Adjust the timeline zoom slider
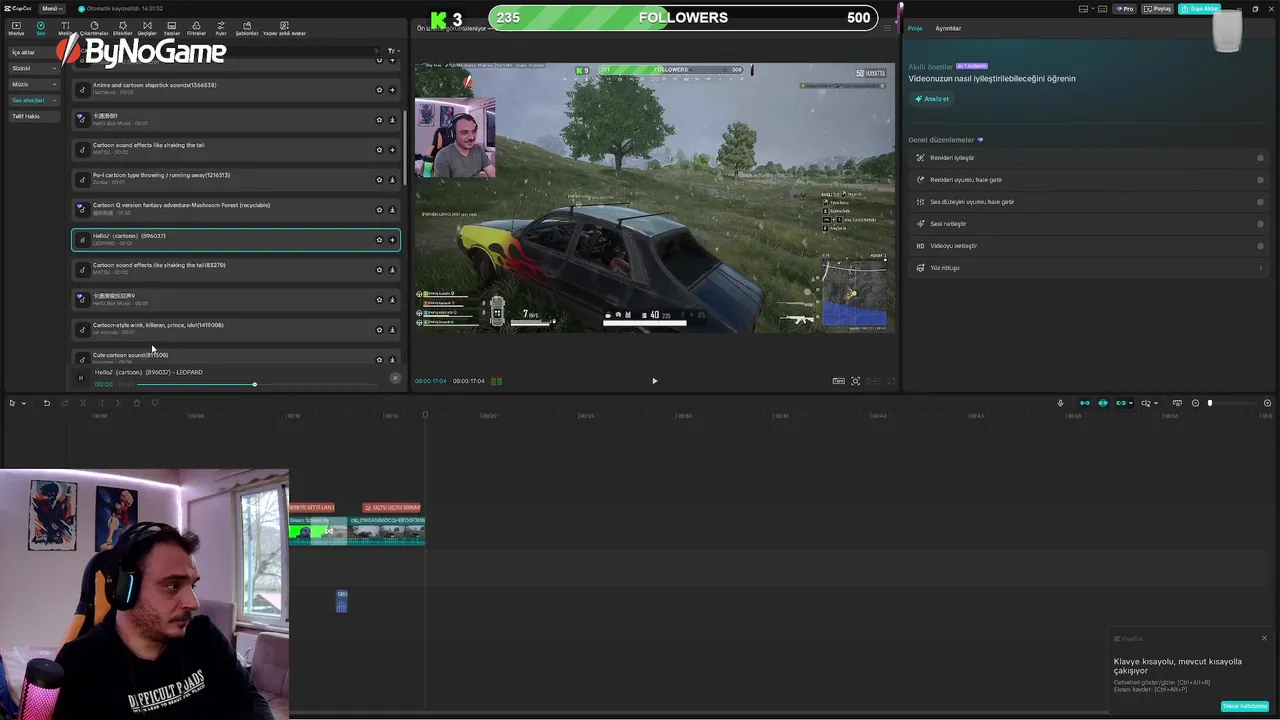Image resolution: width=1280 pixels, height=720 pixels. pos(1230,403)
